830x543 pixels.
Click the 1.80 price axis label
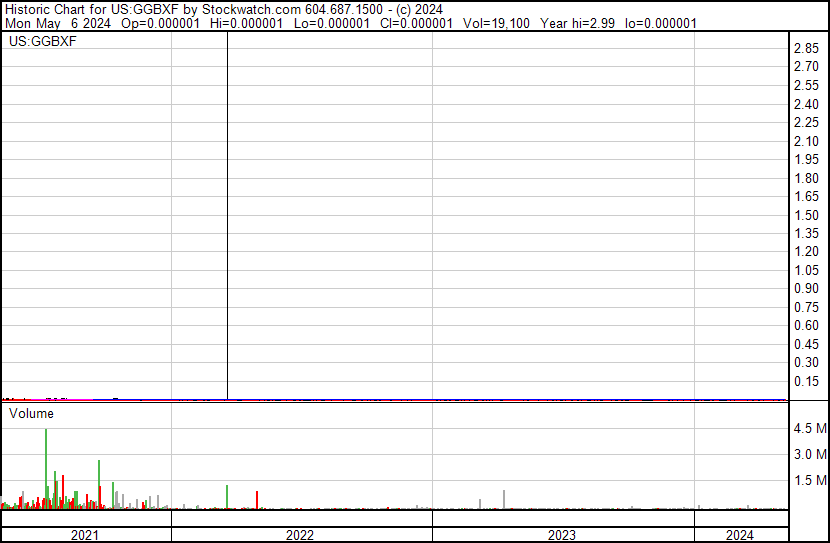pyautogui.click(x=806, y=178)
